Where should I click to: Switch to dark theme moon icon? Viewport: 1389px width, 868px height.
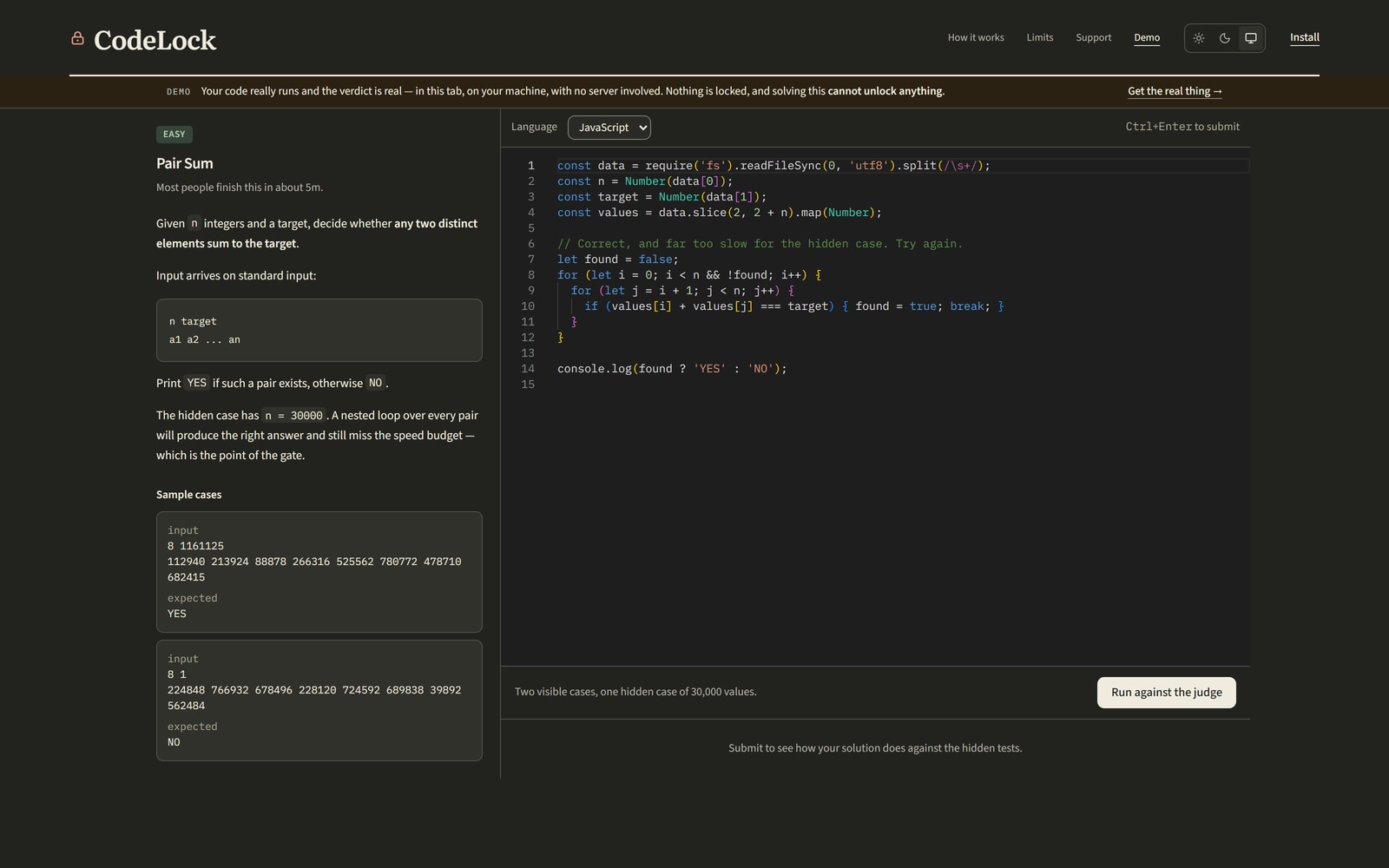(x=1225, y=38)
